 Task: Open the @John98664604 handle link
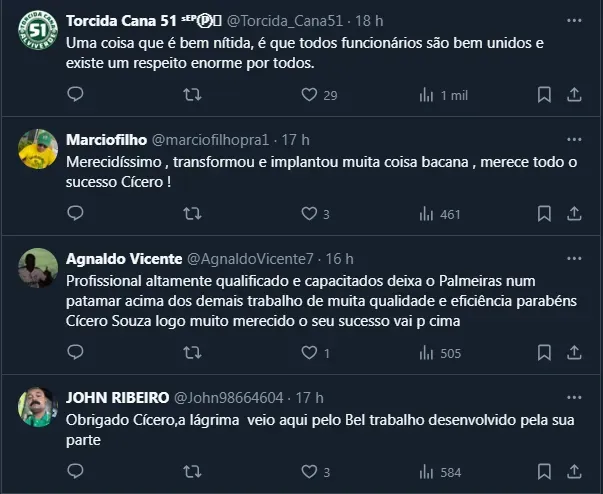tap(229, 397)
